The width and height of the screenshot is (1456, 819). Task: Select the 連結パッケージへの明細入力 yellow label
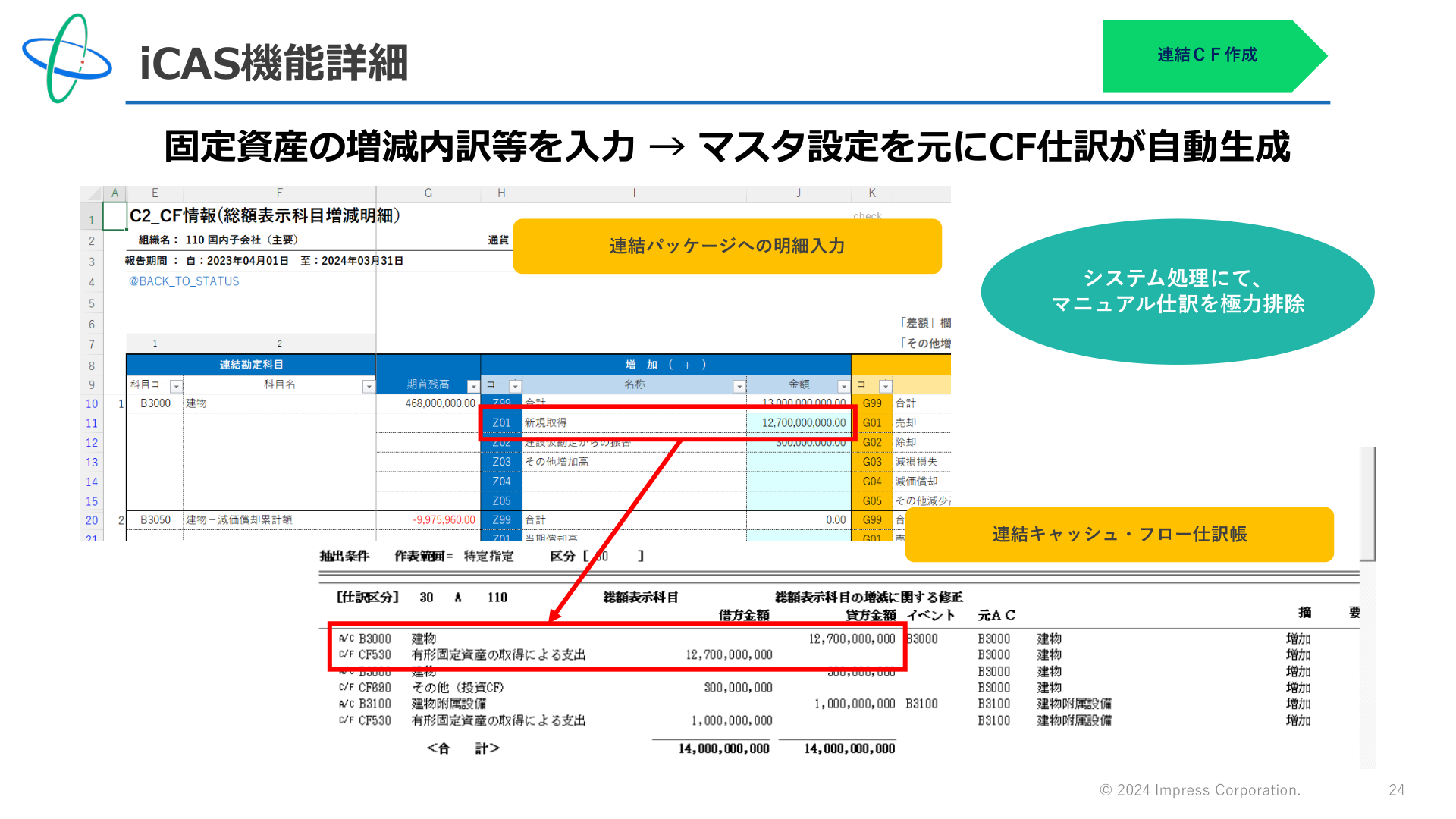[x=727, y=246]
